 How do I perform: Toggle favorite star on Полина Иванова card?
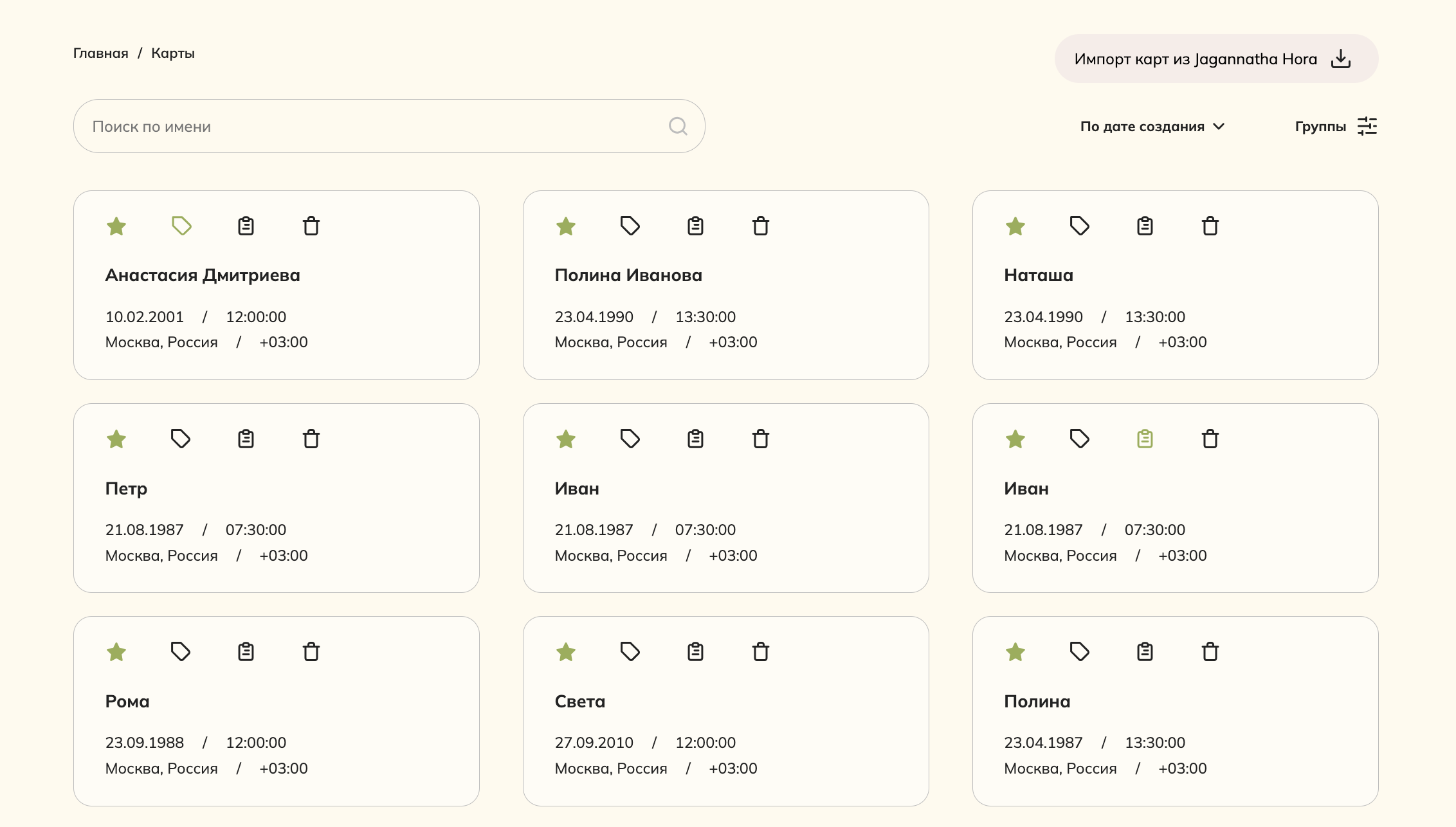click(566, 226)
